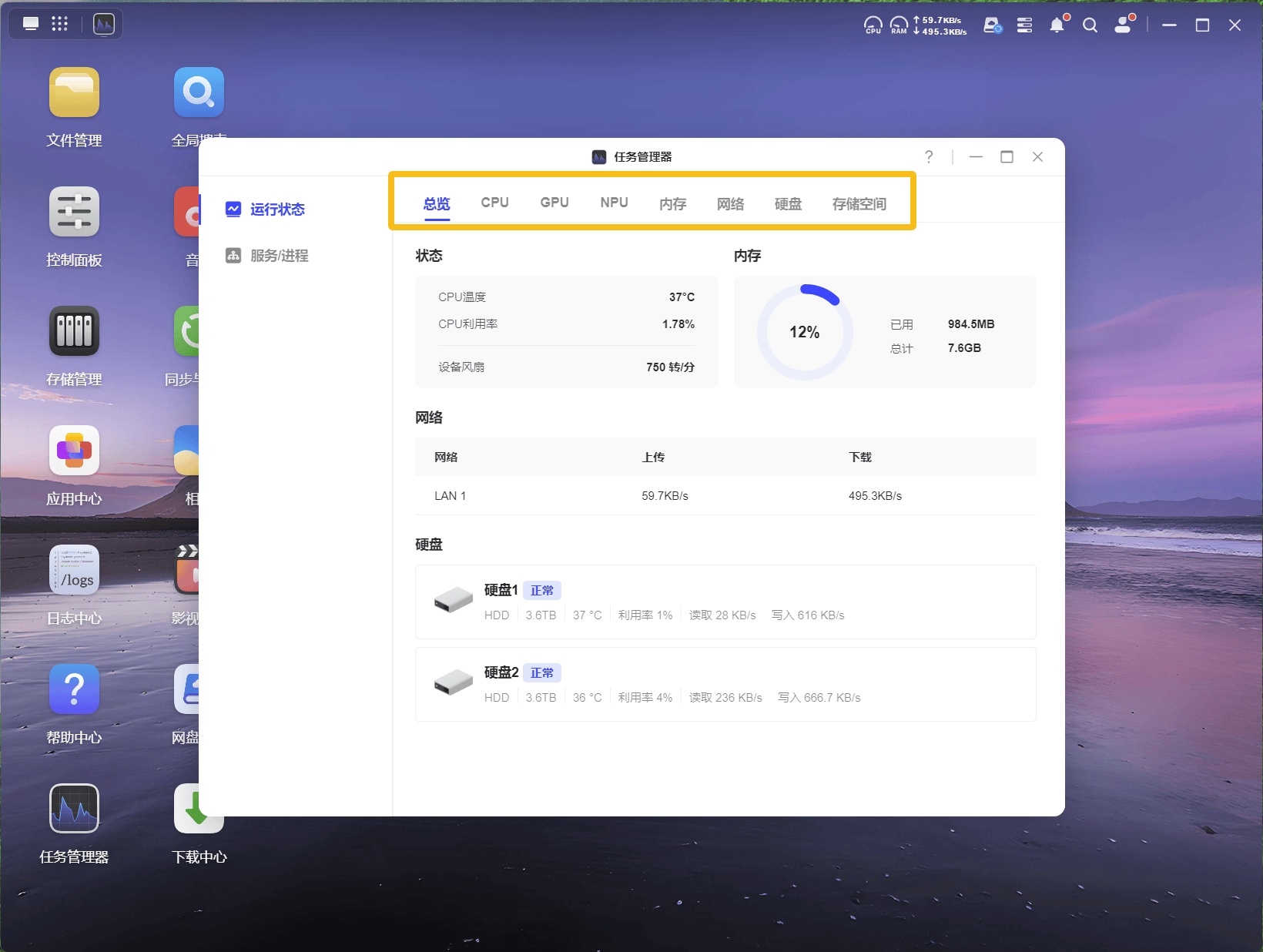Select the 正常 badge of 硬盘2
The height and width of the screenshot is (952, 1263).
point(542,673)
